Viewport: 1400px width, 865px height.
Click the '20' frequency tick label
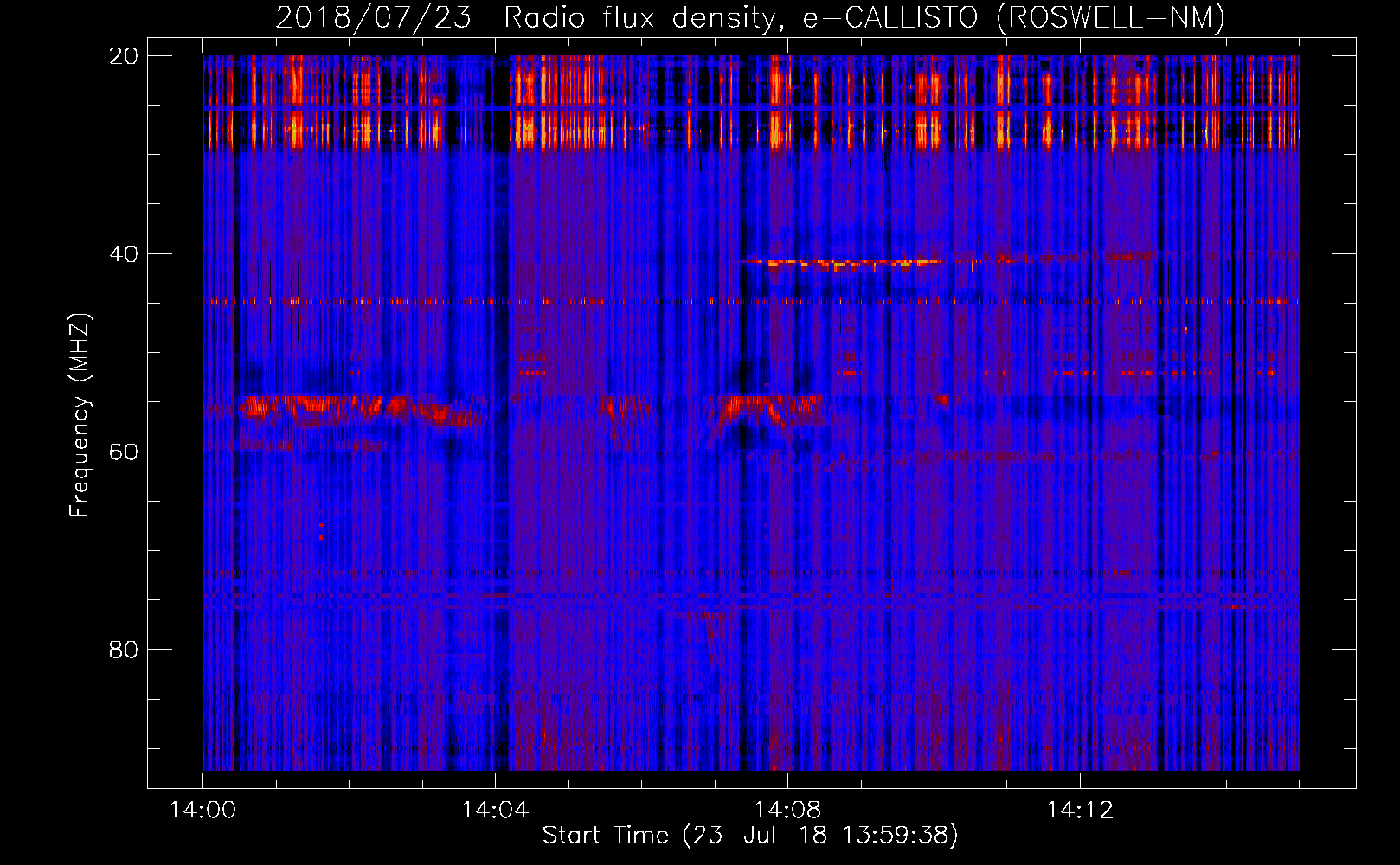point(124,56)
